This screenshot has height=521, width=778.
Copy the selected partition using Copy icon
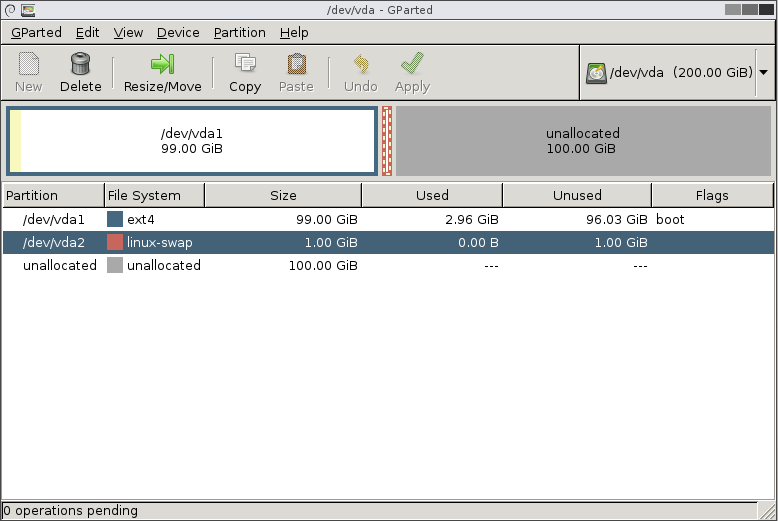pyautogui.click(x=245, y=64)
